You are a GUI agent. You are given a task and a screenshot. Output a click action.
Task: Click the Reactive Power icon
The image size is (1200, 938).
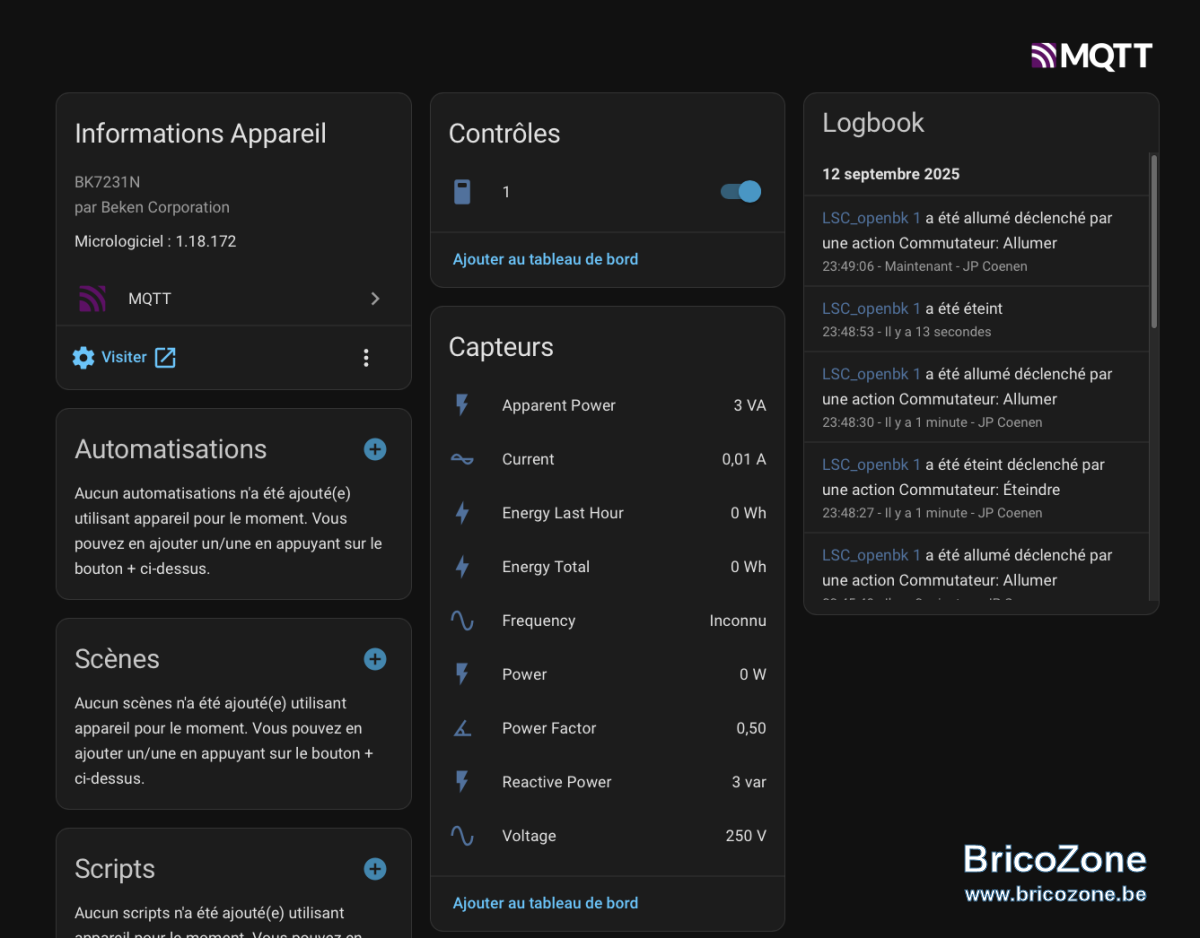coord(462,782)
